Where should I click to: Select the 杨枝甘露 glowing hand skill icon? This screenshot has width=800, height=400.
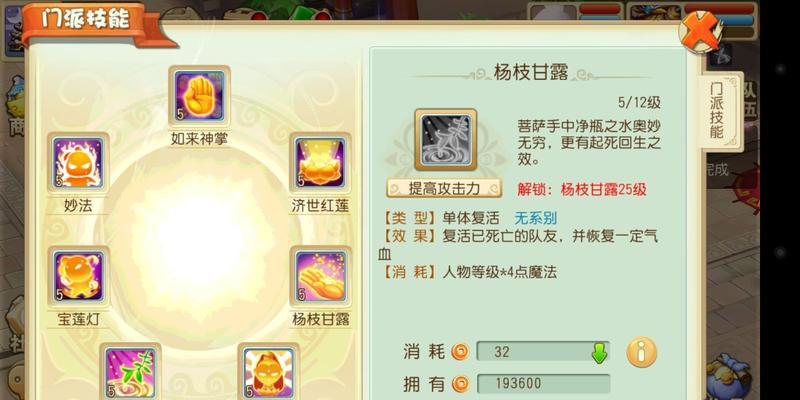point(320,277)
